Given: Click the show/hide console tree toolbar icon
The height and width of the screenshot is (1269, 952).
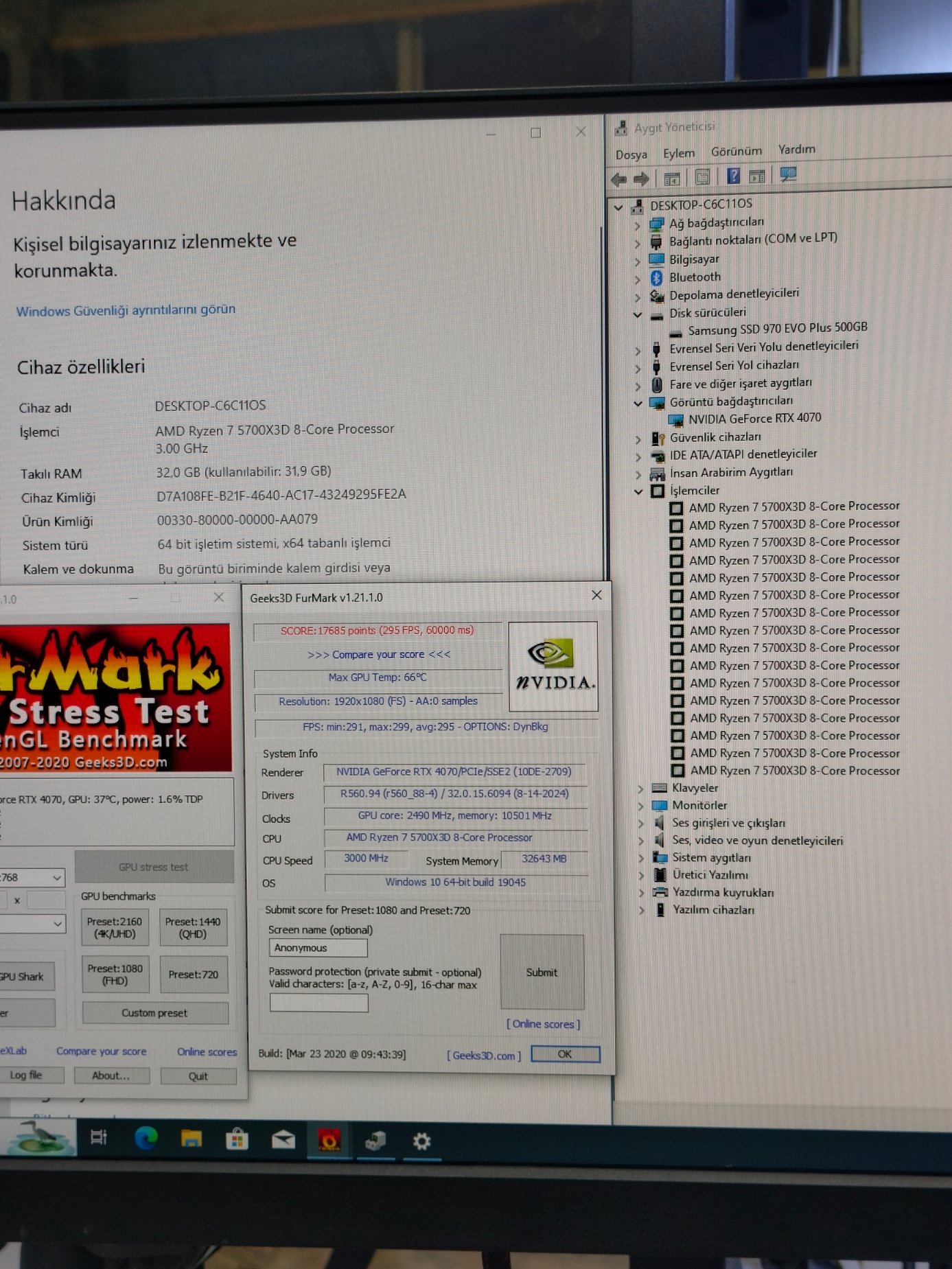Looking at the screenshot, I should pos(672,178).
